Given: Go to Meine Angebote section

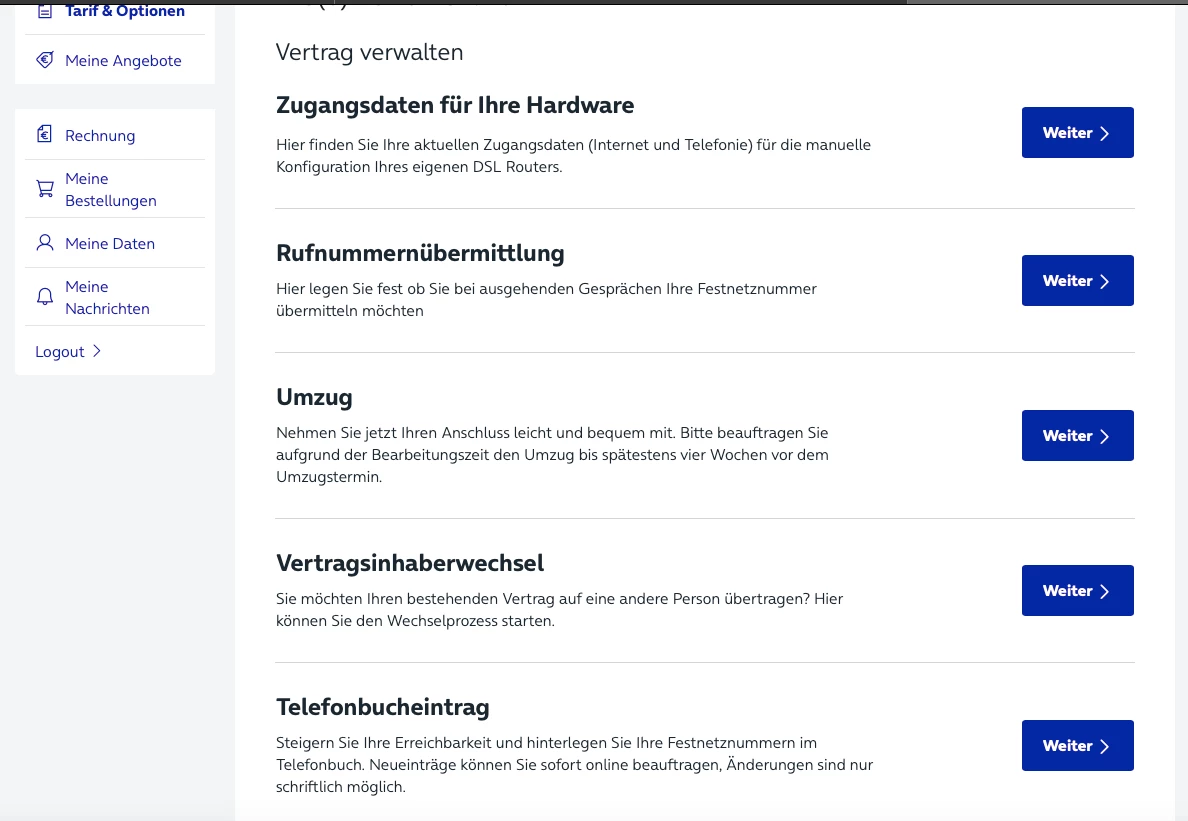Looking at the screenshot, I should tap(123, 61).
